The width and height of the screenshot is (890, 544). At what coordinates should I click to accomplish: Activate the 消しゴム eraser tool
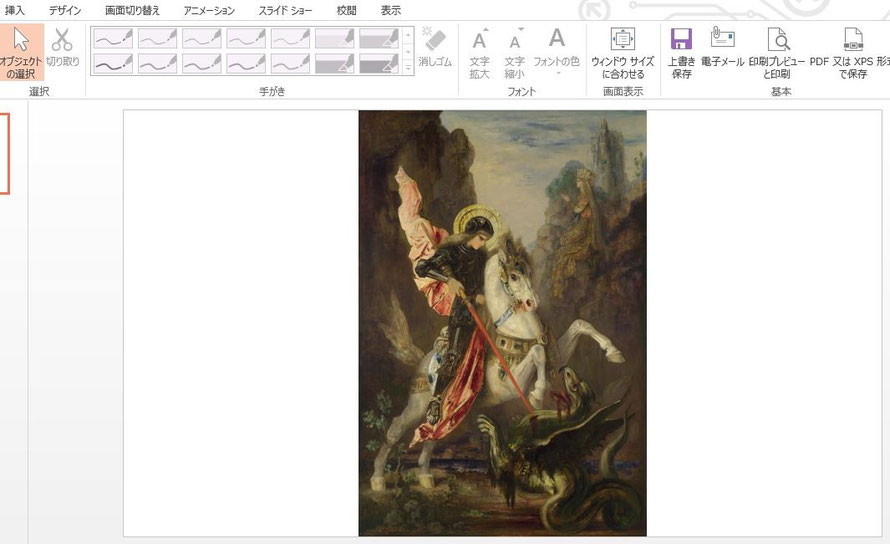[x=435, y=47]
